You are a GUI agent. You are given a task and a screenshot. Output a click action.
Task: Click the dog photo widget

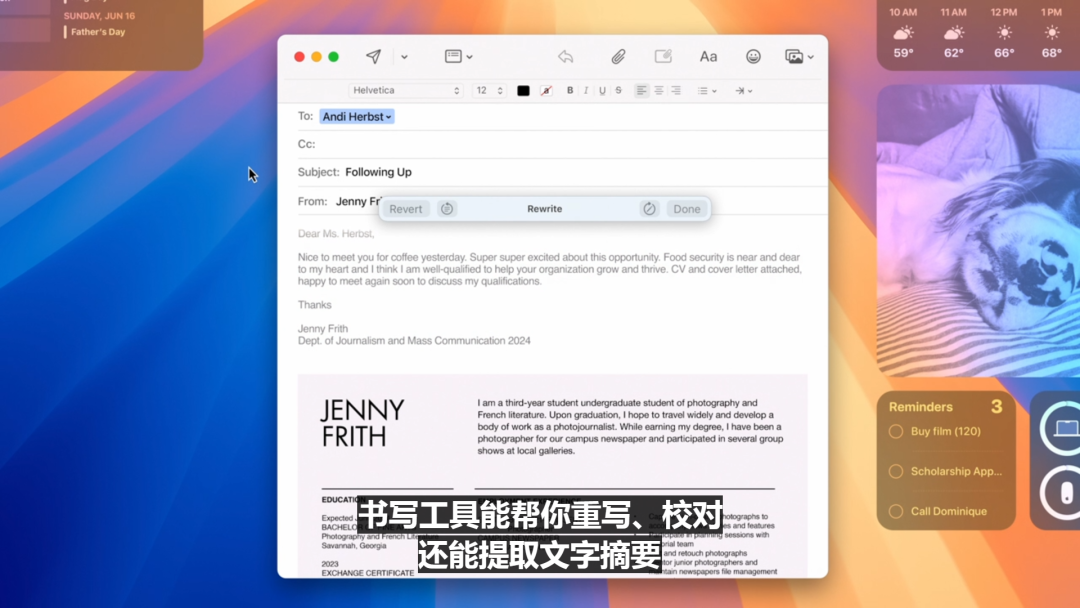pos(978,231)
